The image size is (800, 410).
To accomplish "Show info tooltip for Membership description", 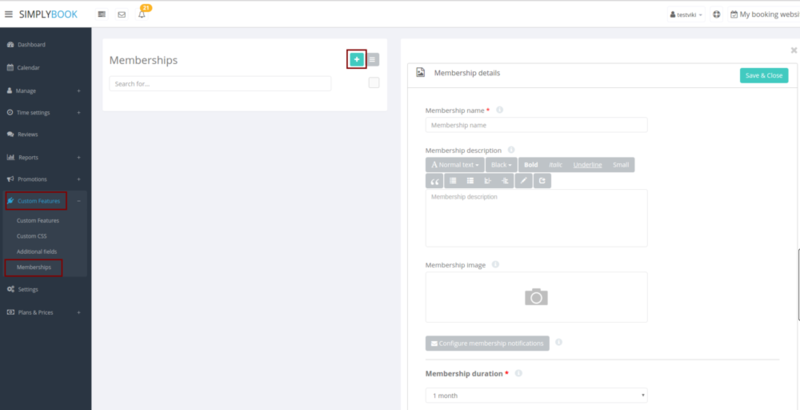I will click(511, 150).
